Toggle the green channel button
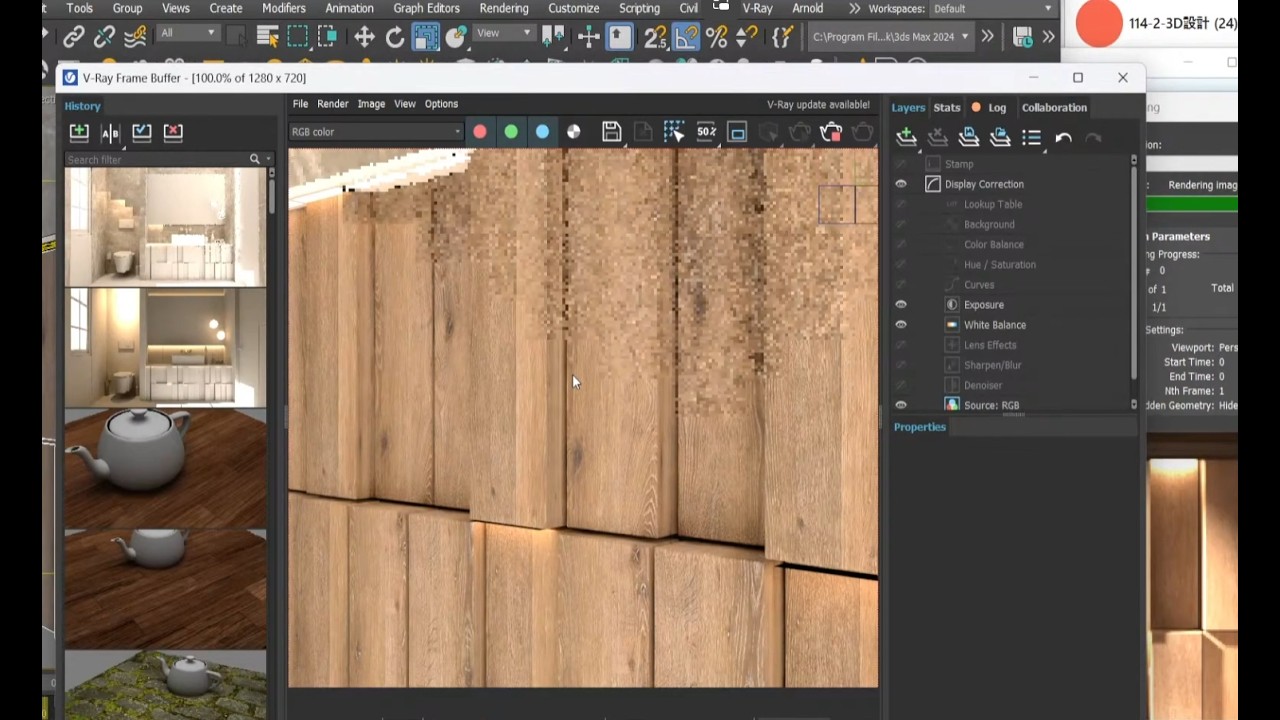1280x720 pixels. point(511,132)
